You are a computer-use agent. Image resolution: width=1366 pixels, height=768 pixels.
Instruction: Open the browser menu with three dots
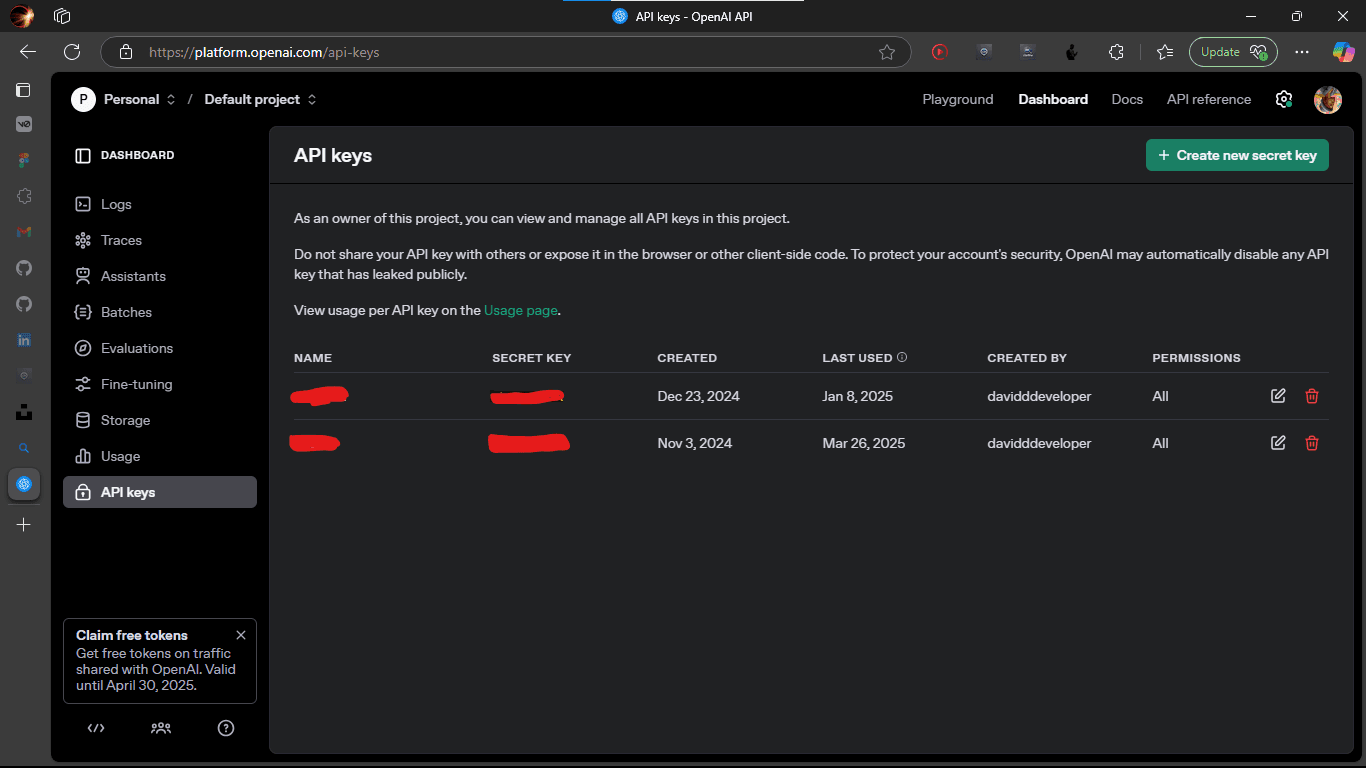[1301, 52]
